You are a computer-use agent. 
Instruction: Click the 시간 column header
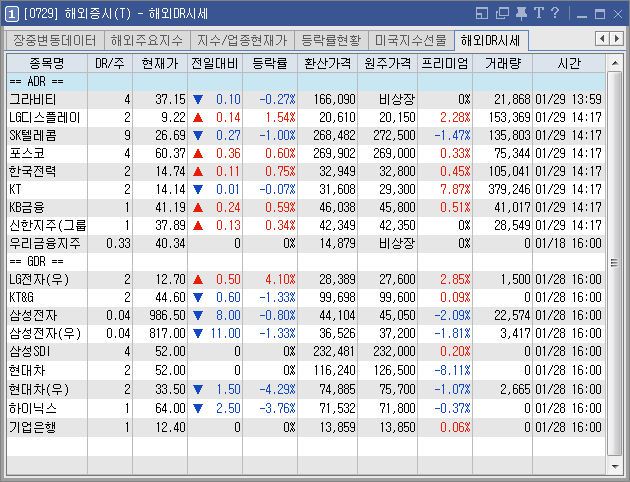[x=569, y=63]
